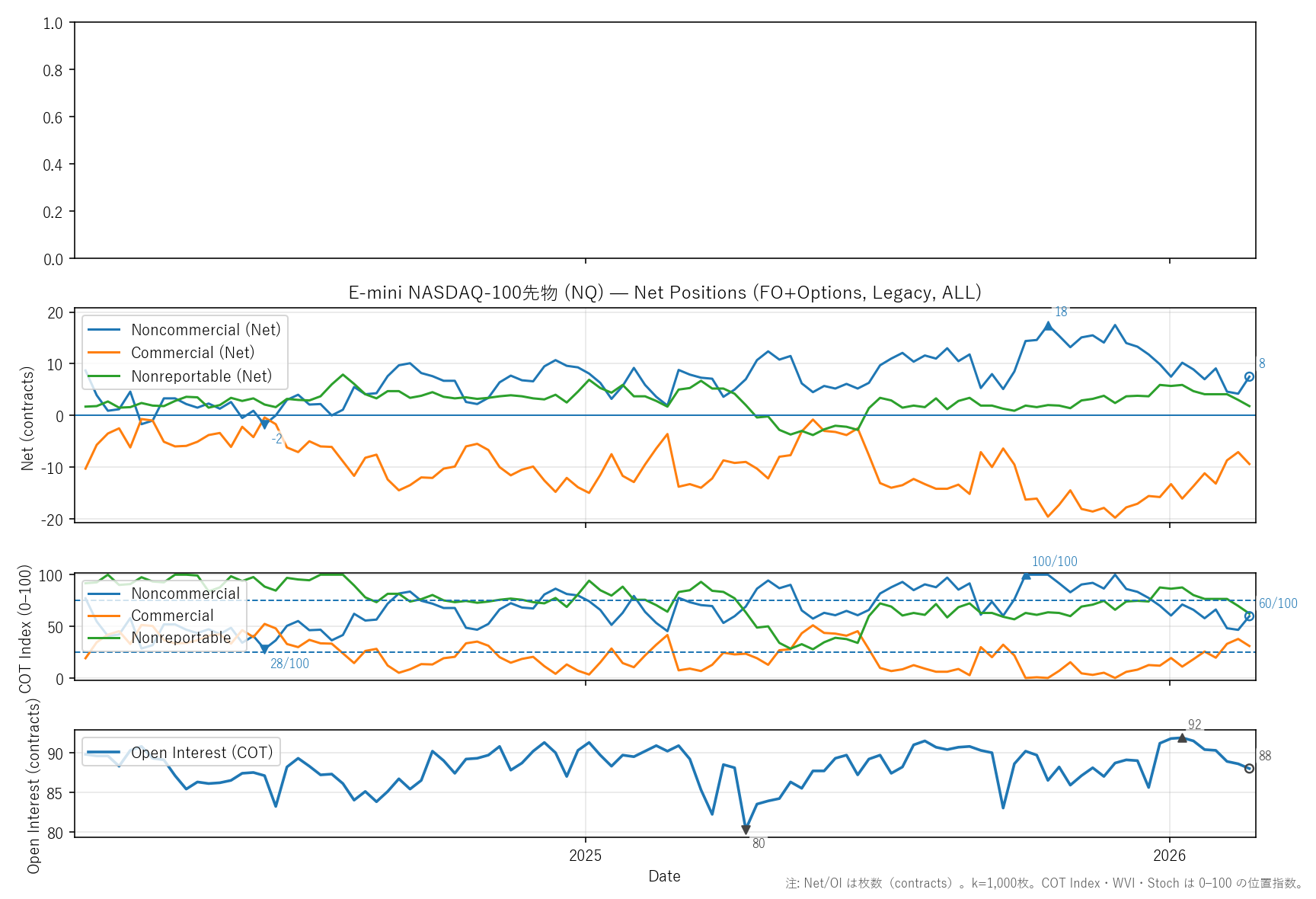
Task: Click the 2025 tick label on the date axis
Action: click(x=585, y=856)
